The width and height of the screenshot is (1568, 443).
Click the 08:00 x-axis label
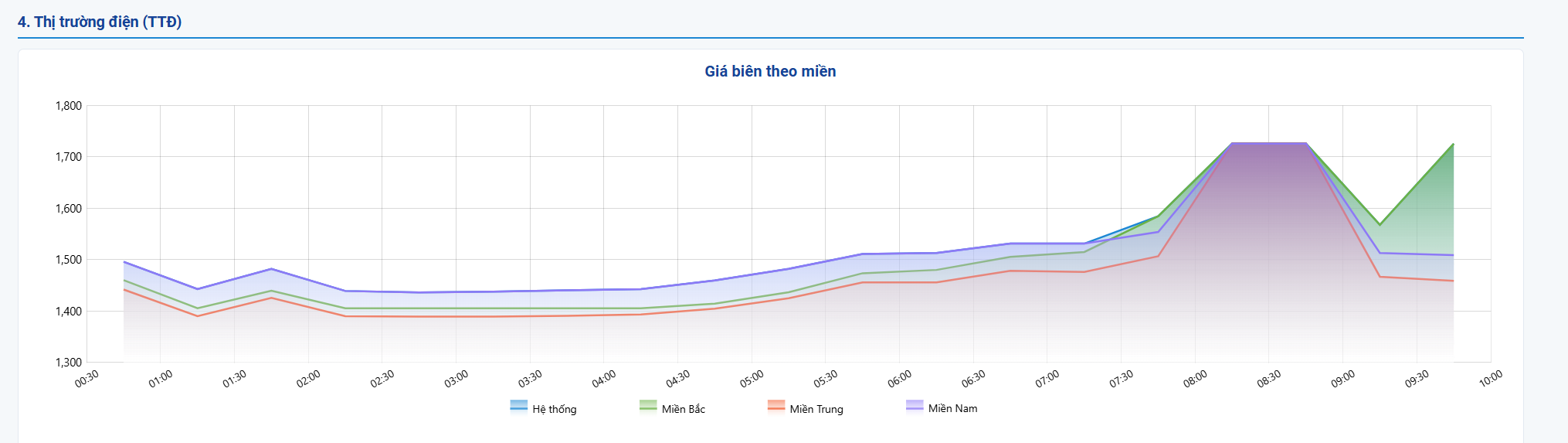pos(1195,379)
